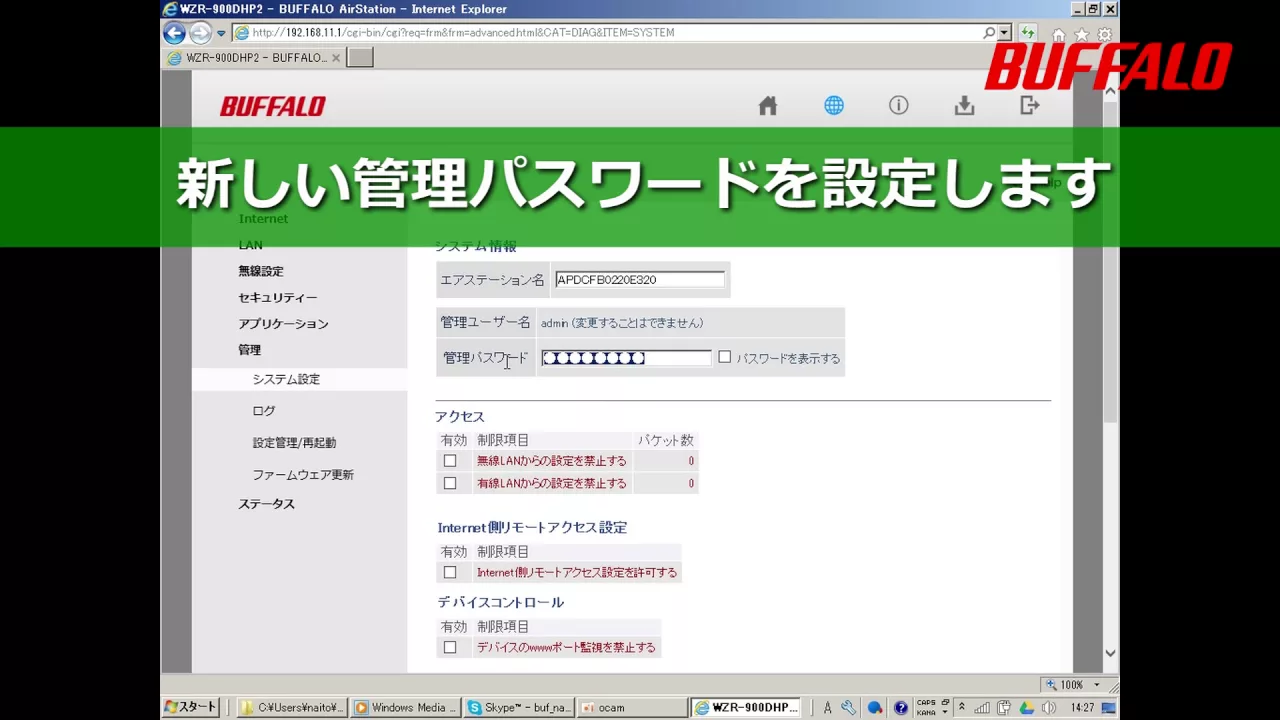Open the Internet menu in sidebar
This screenshot has width=1280, height=720.
pyautogui.click(x=263, y=218)
